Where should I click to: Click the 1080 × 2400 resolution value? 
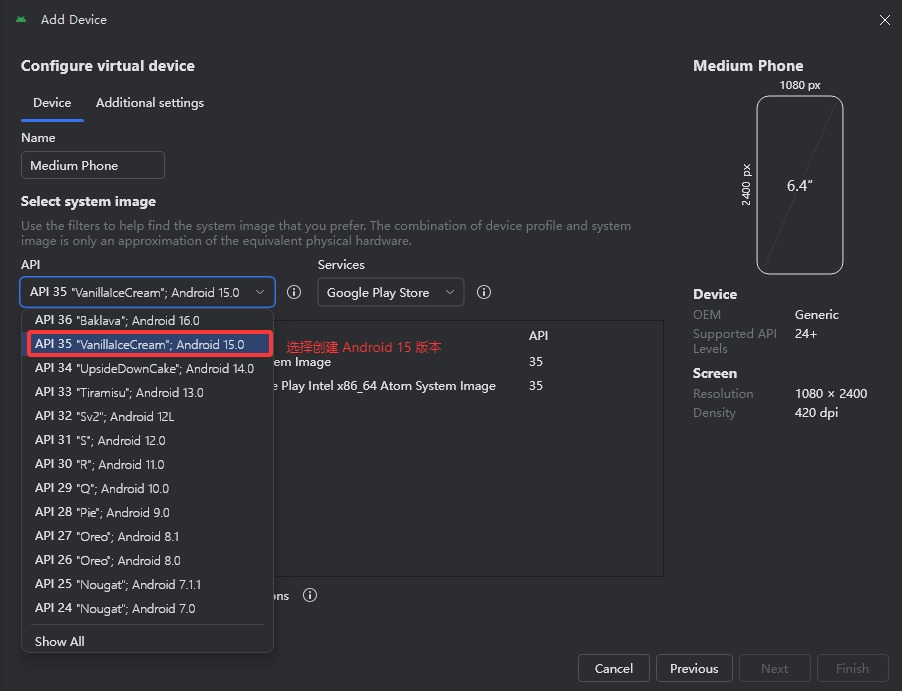click(x=831, y=394)
